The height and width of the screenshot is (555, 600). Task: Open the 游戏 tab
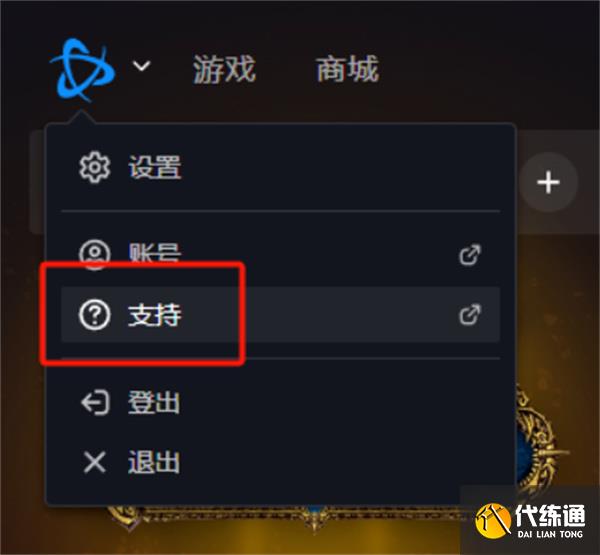coord(224,69)
